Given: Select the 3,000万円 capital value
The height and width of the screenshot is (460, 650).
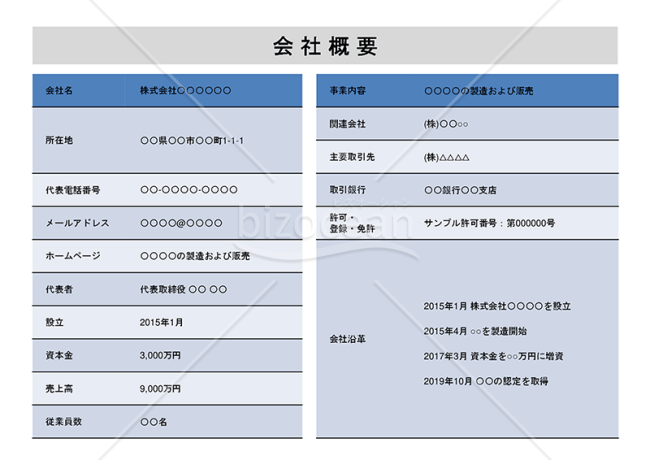Looking at the screenshot, I should point(161,355).
